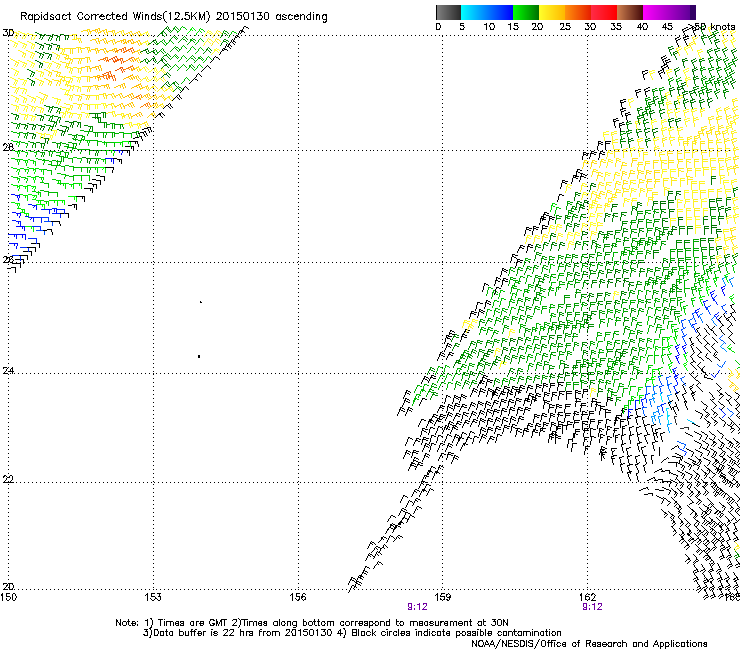This screenshot has height=650, width=740.
Task: Click the yellow 20-25 knots color band
Action: [x=552, y=12]
